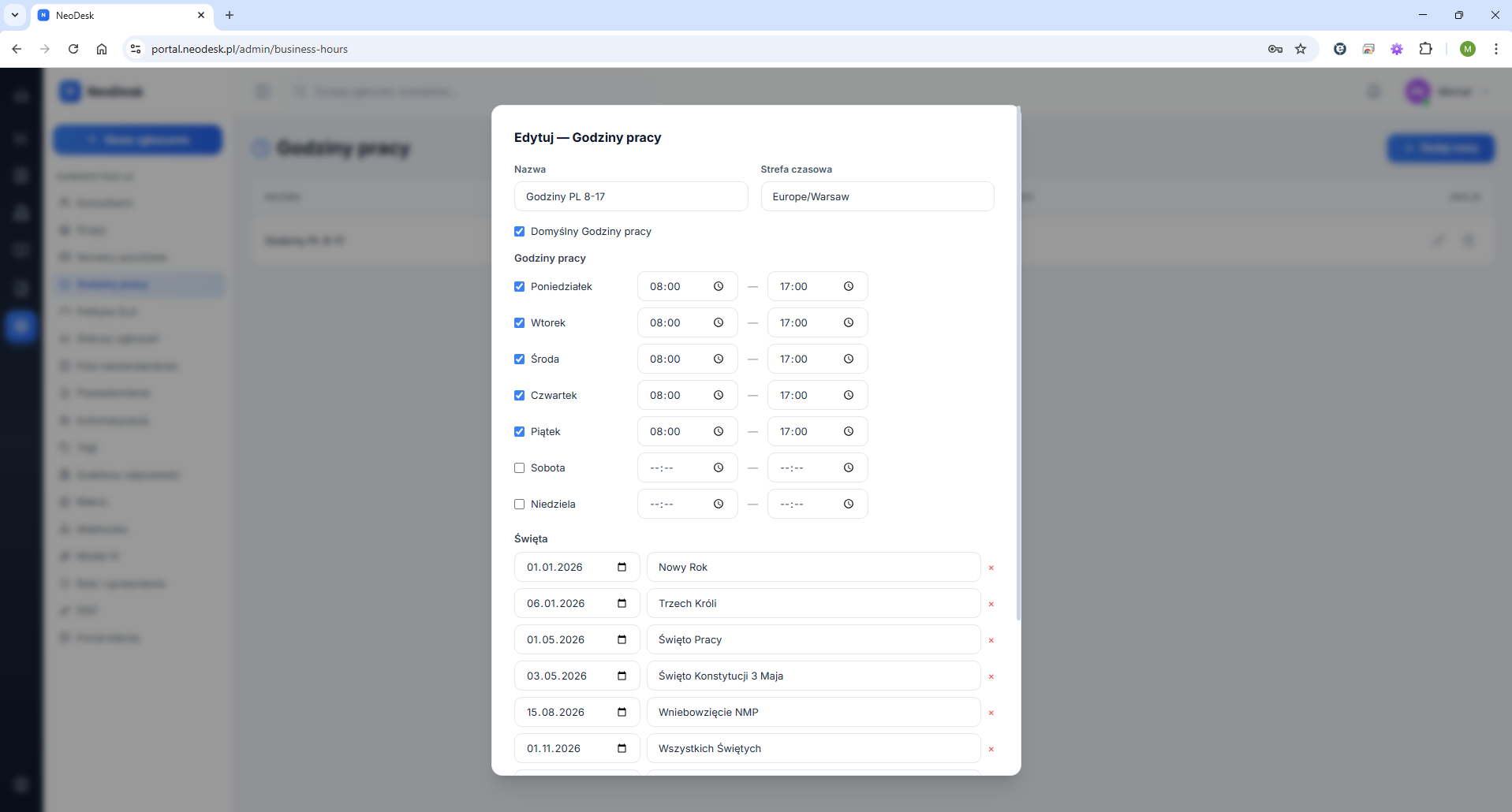Open clock picker for Piątek end time
The height and width of the screenshot is (812, 1512).
pyautogui.click(x=849, y=431)
